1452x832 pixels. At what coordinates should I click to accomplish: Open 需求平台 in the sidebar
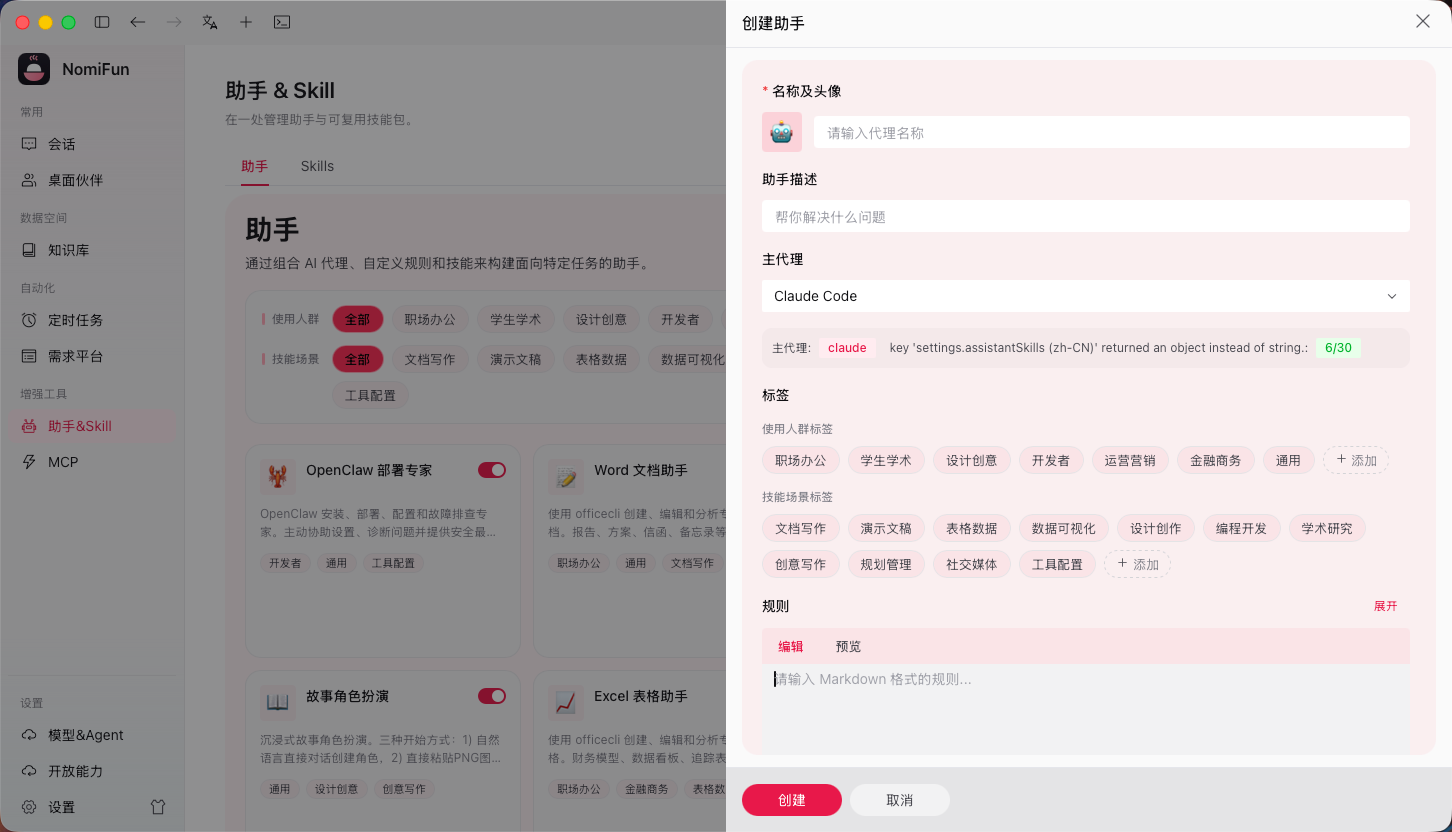point(92,356)
